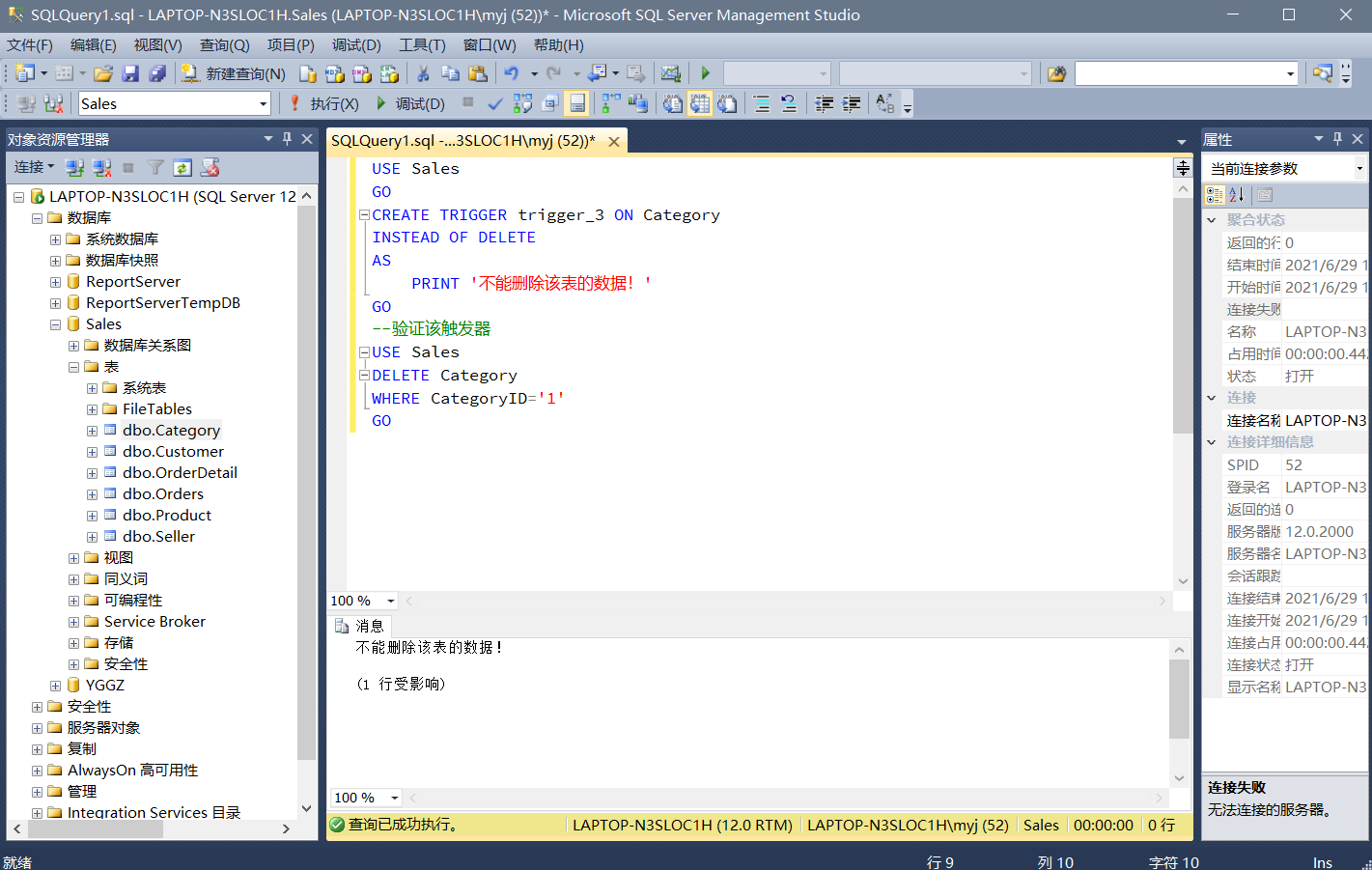Screen dimensions: 1372x870
Task: Click the Increase Indent icon
Action: point(851,103)
